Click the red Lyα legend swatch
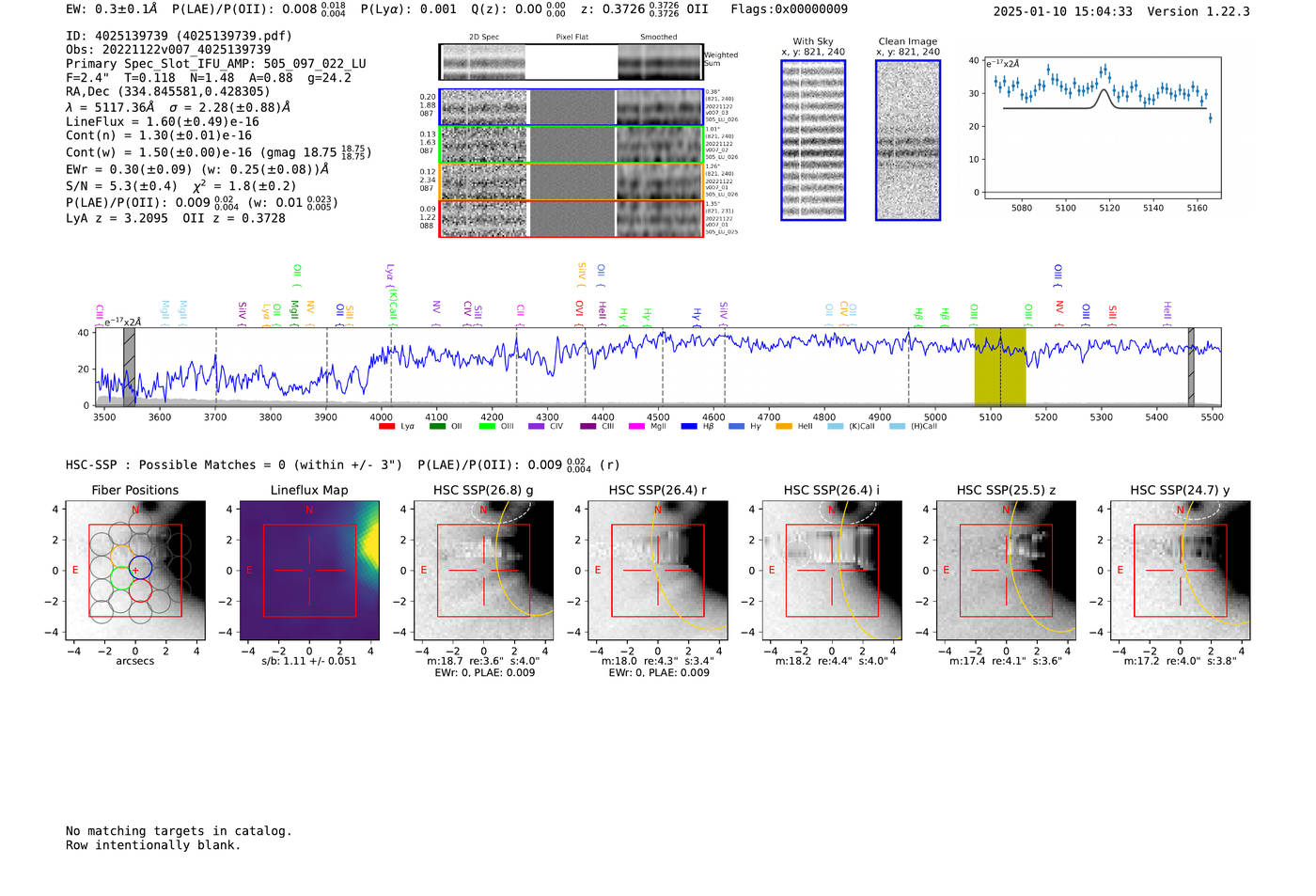This screenshot has width=1316, height=896. 386,427
